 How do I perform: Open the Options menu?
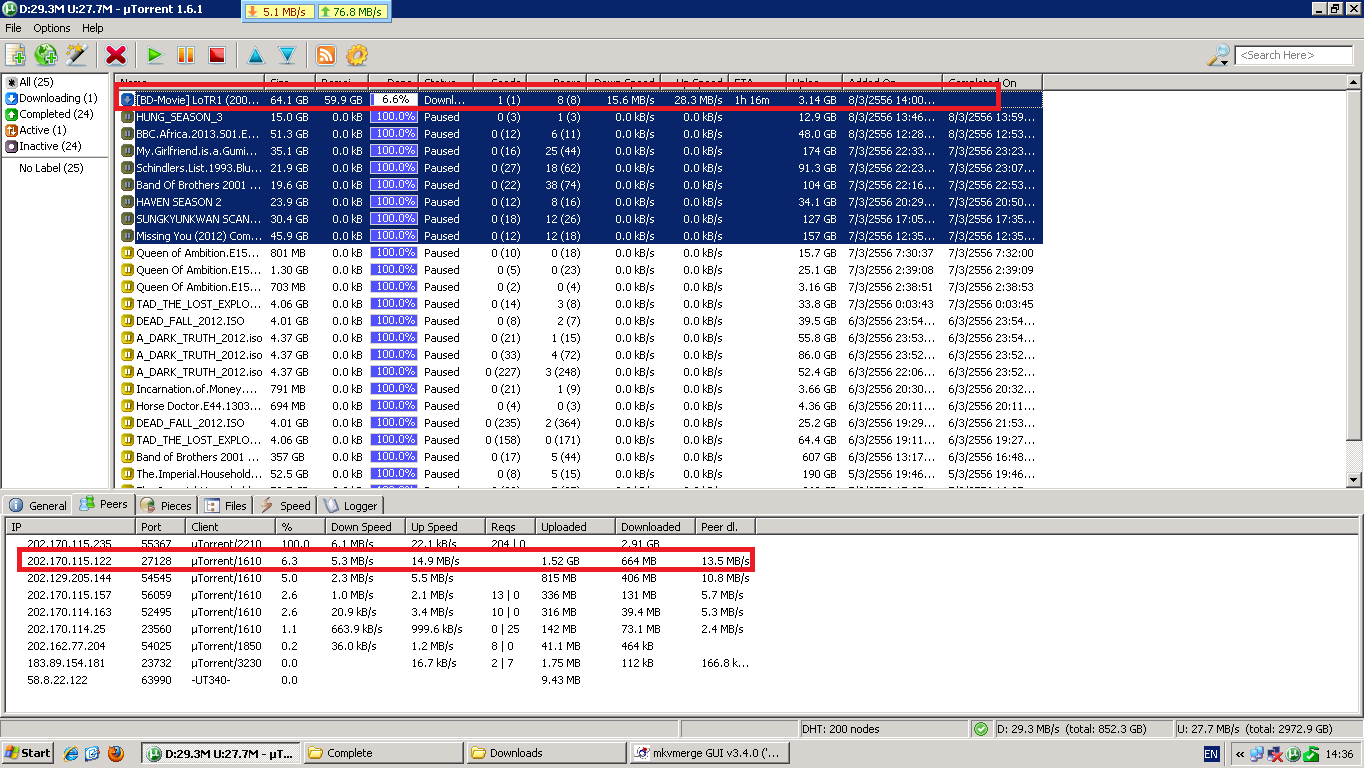[52, 28]
